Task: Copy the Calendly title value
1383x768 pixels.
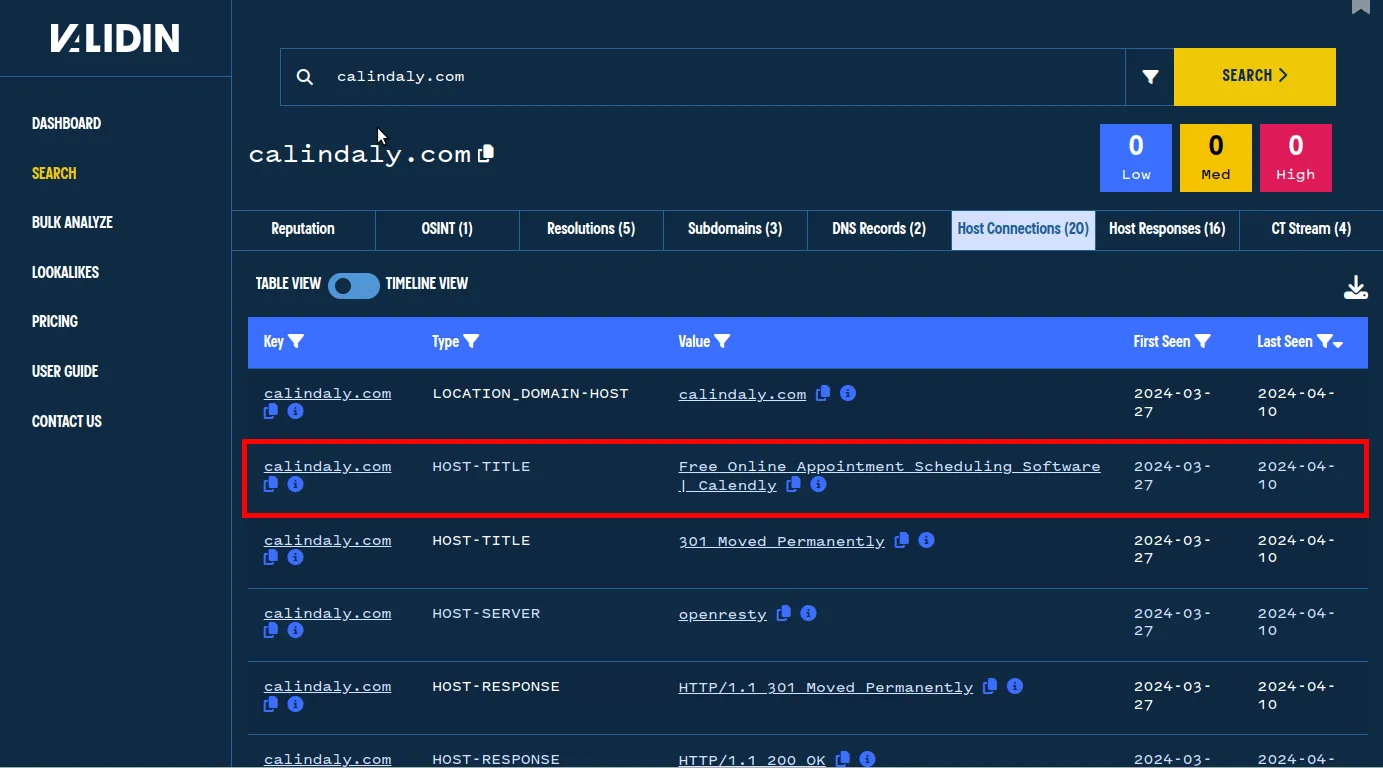Action: click(794, 484)
